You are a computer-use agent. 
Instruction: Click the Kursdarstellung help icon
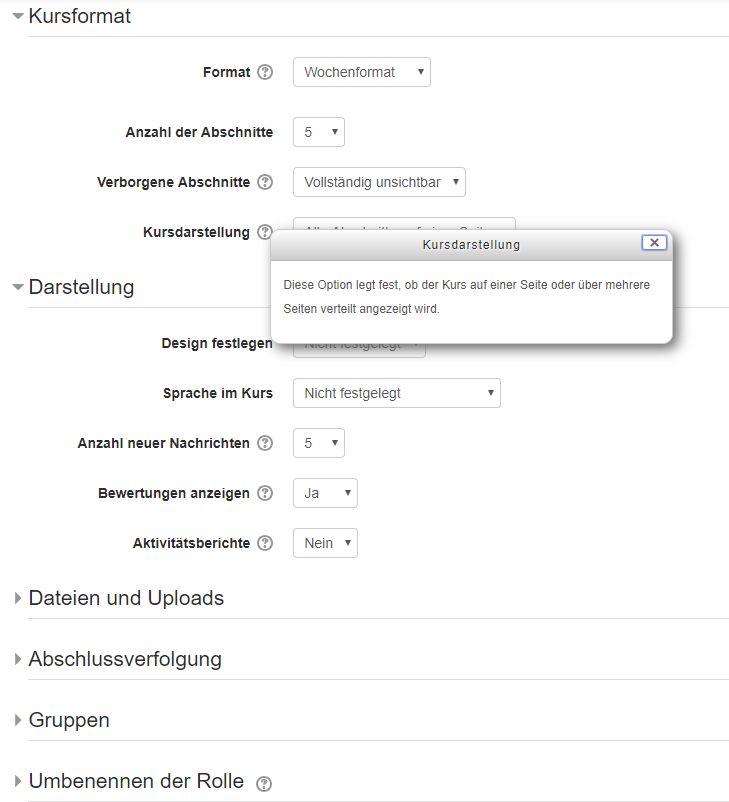click(x=264, y=232)
